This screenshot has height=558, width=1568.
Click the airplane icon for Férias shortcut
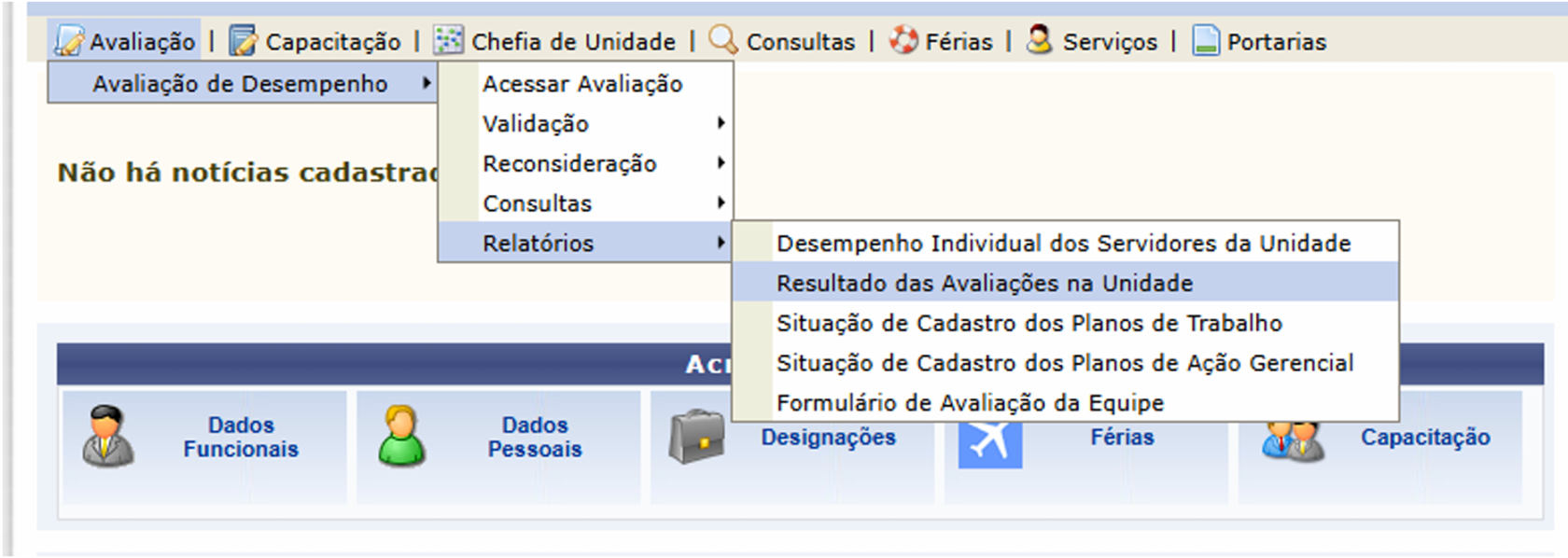tap(990, 443)
